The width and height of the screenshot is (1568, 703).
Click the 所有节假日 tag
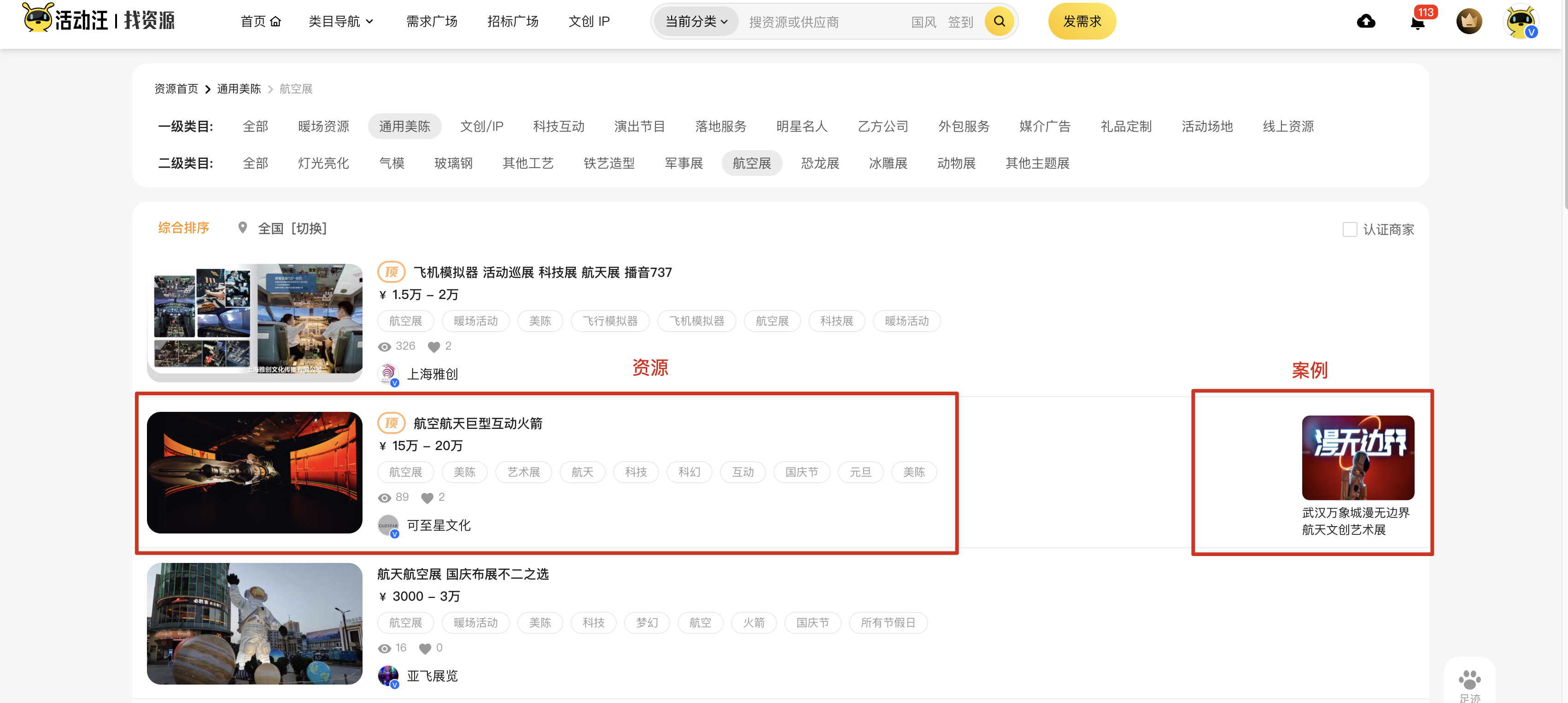click(888, 623)
